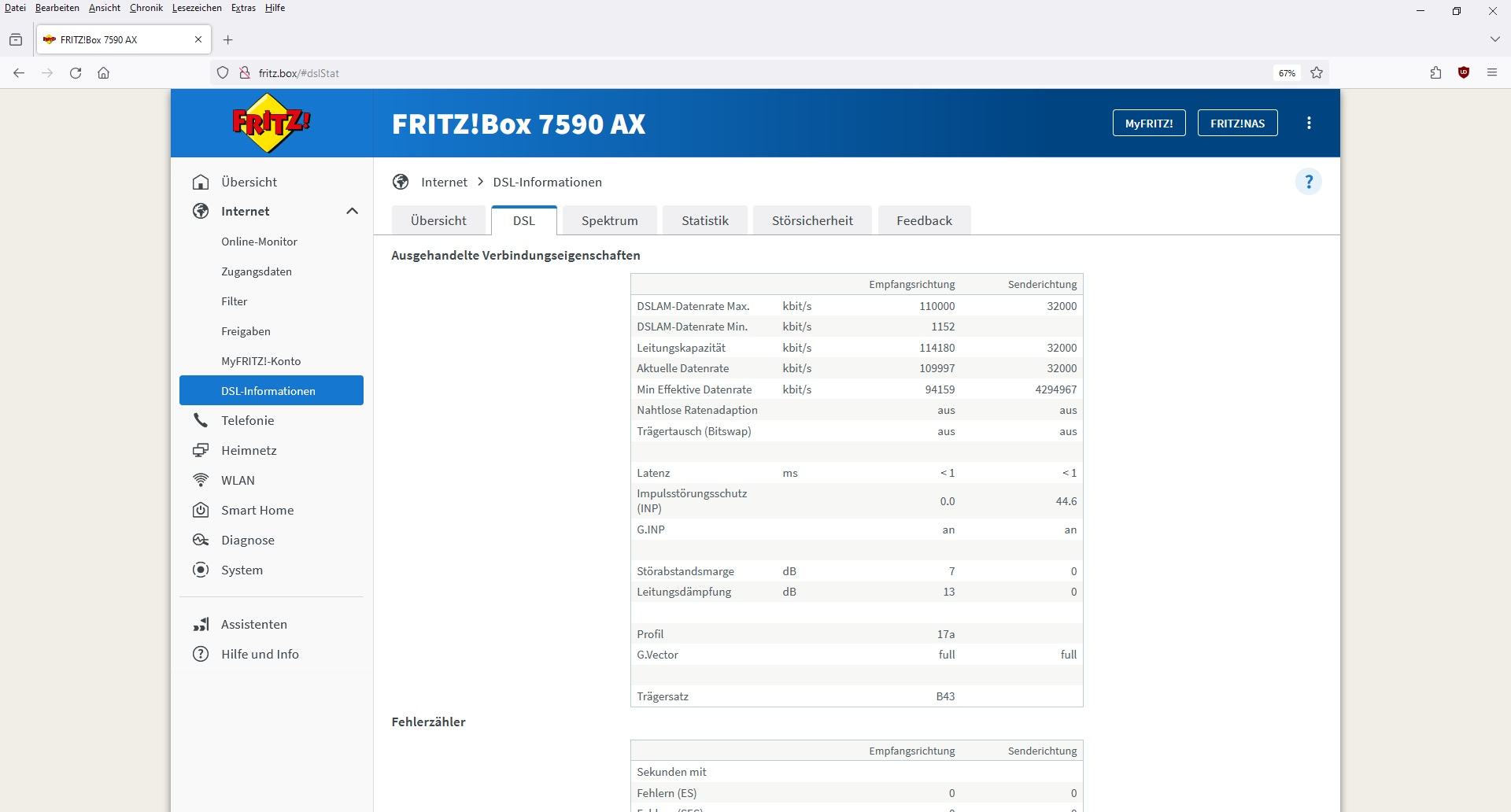Click the Impulsstörungsschutz value 44.6
The image size is (1511, 812).
click(1066, 501)
